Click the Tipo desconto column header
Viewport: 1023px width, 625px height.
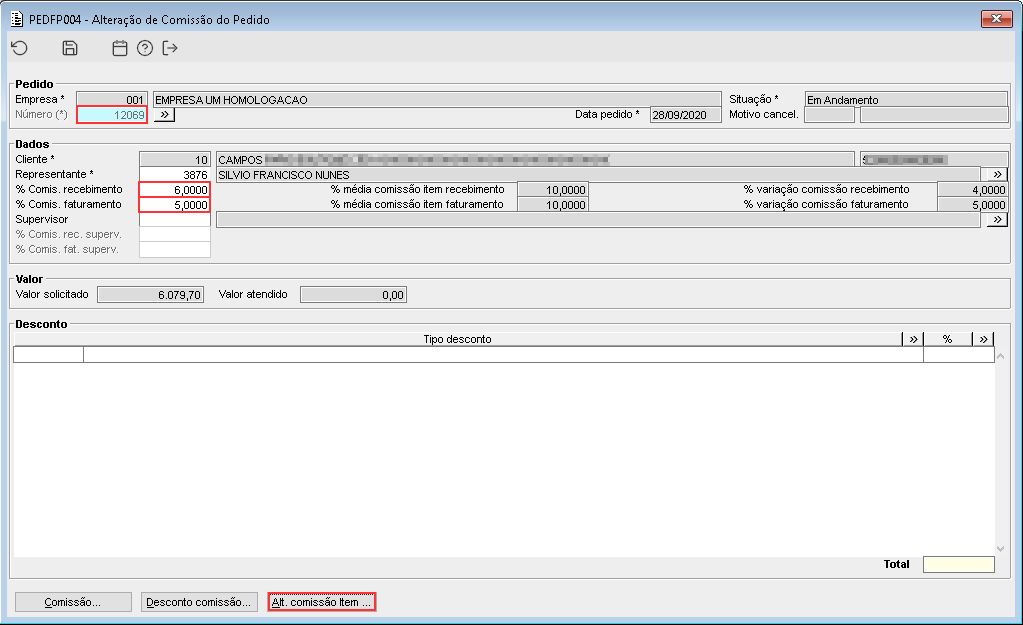pyautogui.click(x=457, y=339)
